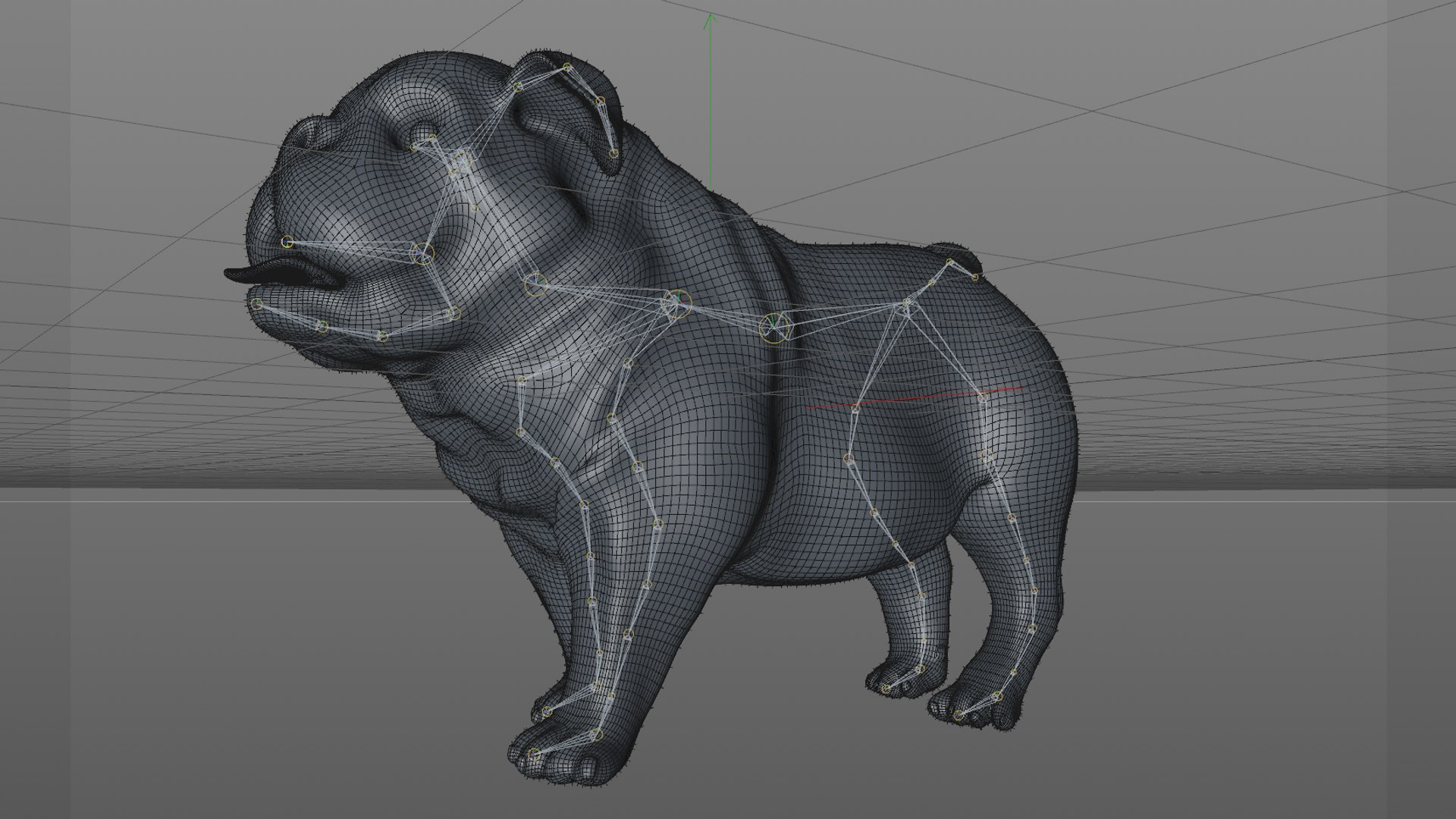Viewport: 1456px width, 819px height.
Task: Select the tail base joint on the rump
Action: [x=949, y=262]
